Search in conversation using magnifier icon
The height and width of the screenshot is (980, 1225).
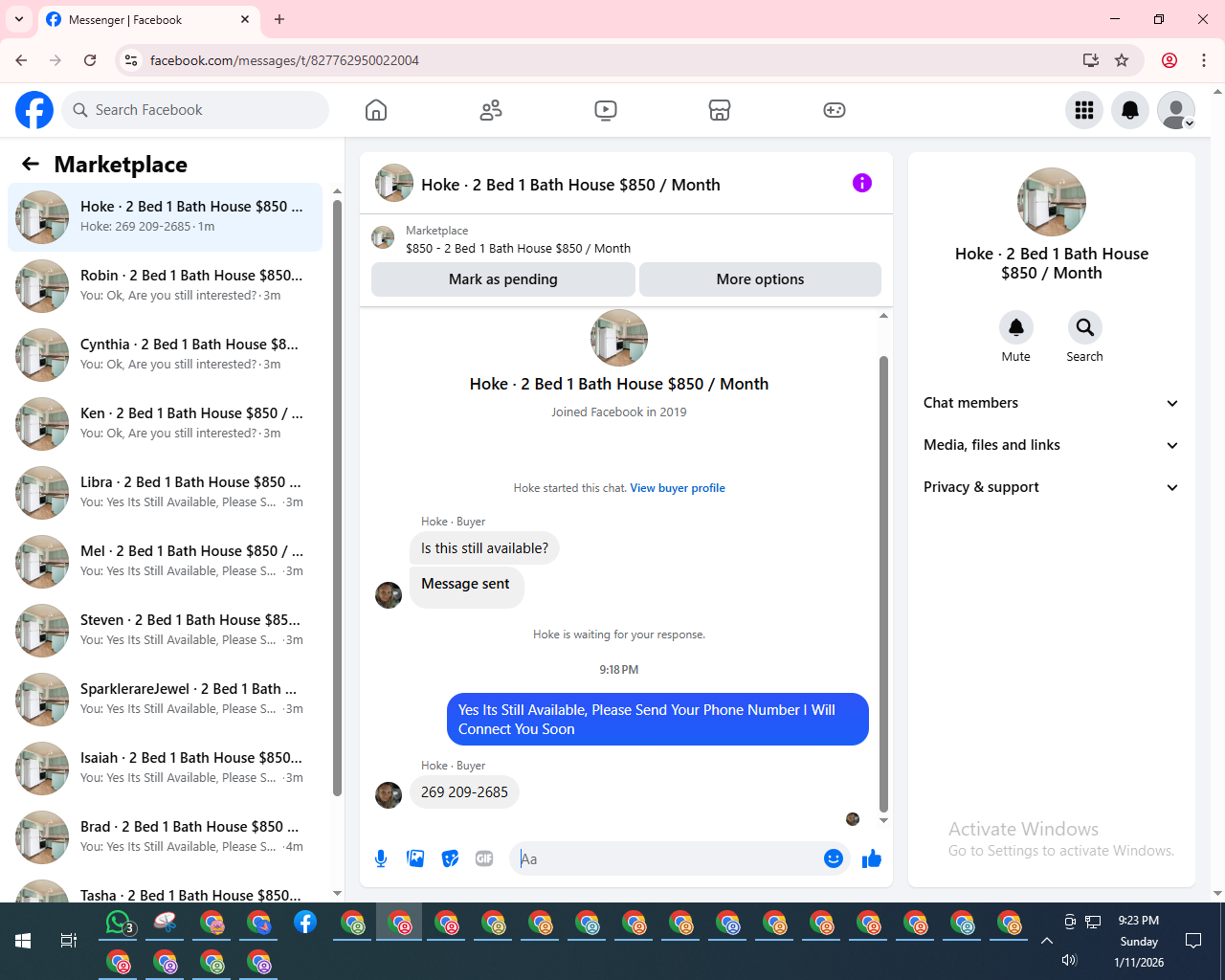tap(1084, 327)
